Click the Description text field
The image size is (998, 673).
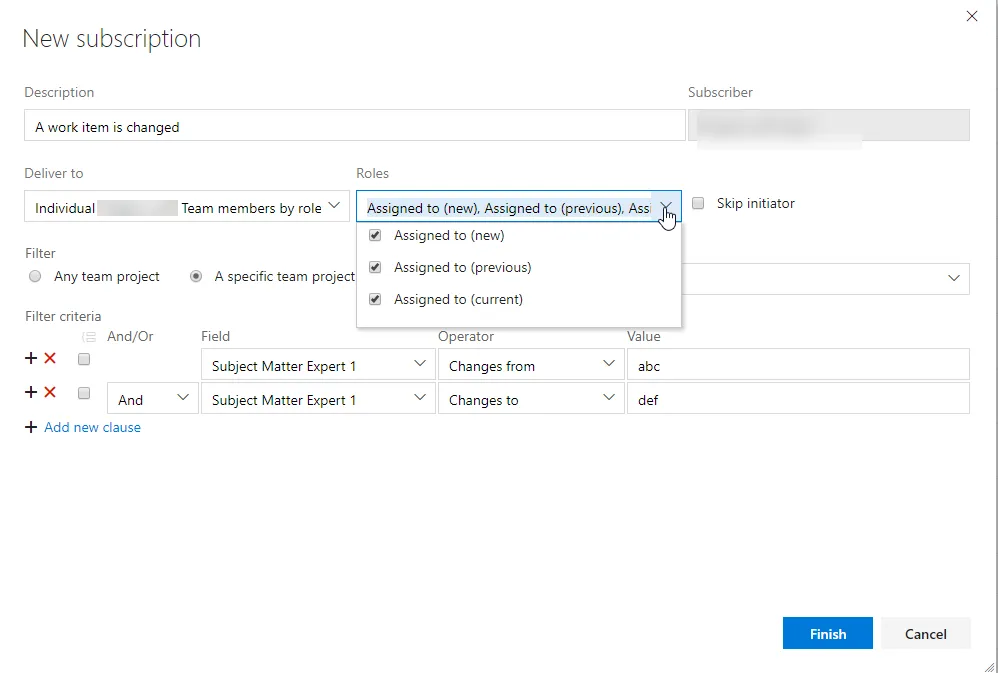pyautogui.click(x=354, y=126)
